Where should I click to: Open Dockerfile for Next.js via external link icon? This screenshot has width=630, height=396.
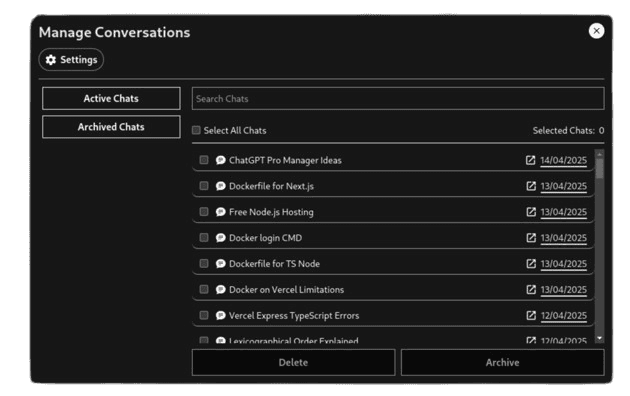click(531, 186)
